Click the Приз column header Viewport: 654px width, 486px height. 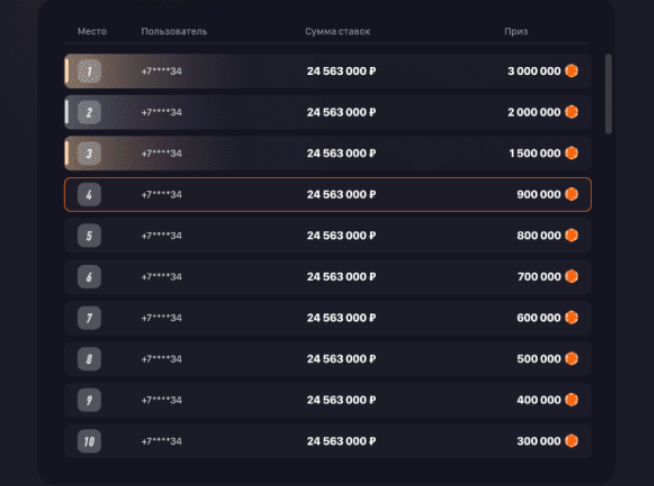[516, 31]
